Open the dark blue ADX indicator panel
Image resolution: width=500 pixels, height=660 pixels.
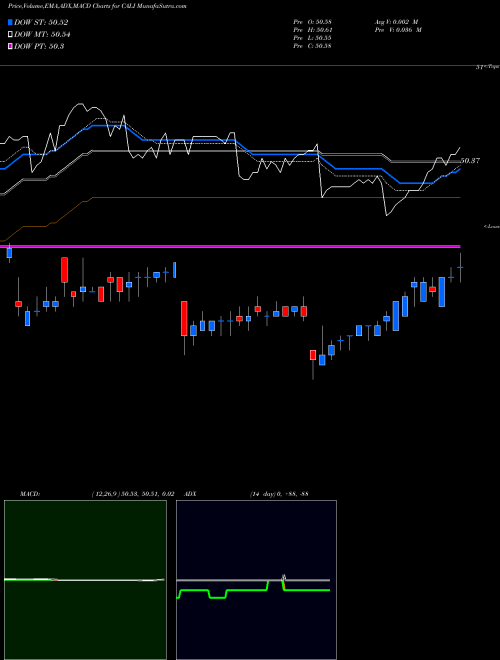point(256,580)
